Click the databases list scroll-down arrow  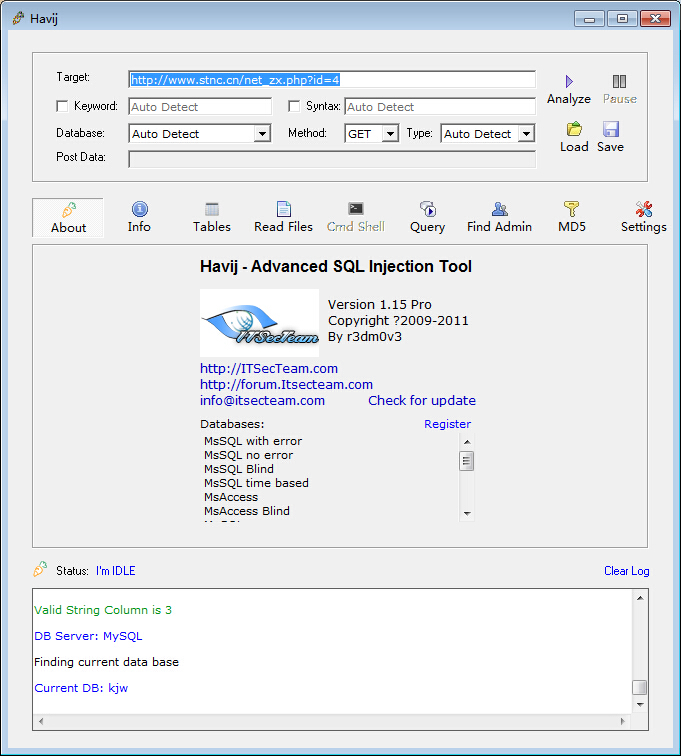click(x=466, y=513)
